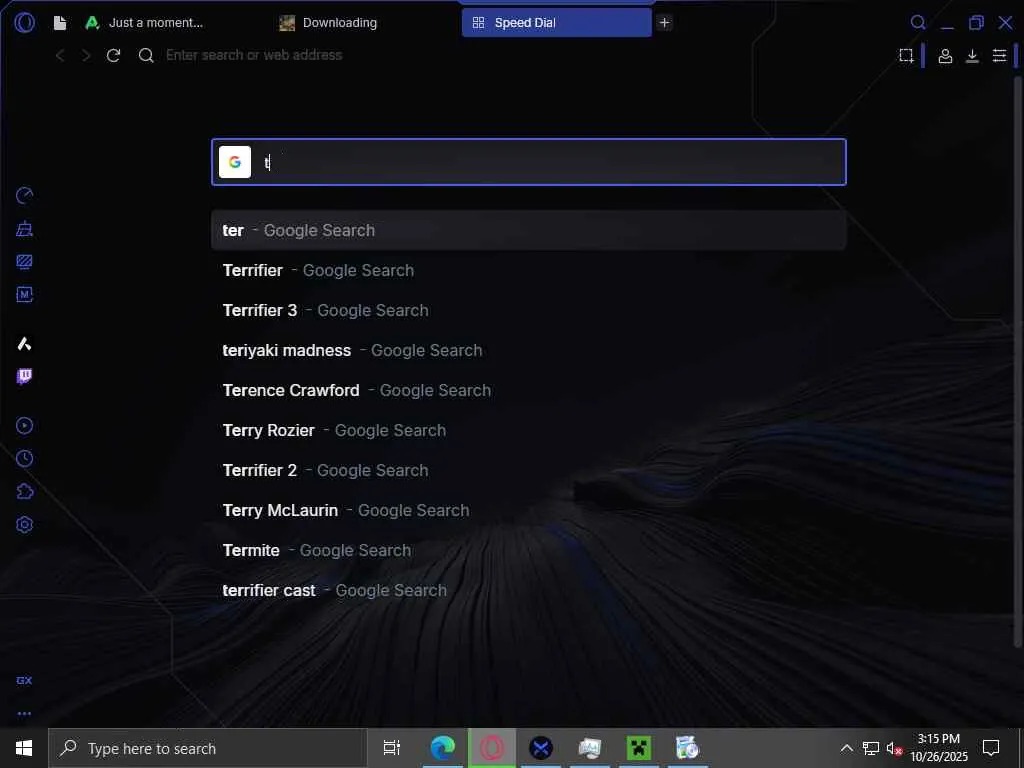Open GX Cleaner broom icon in sidebar
This screenshot has height=768, width=1024.
[x=24, y=229]
